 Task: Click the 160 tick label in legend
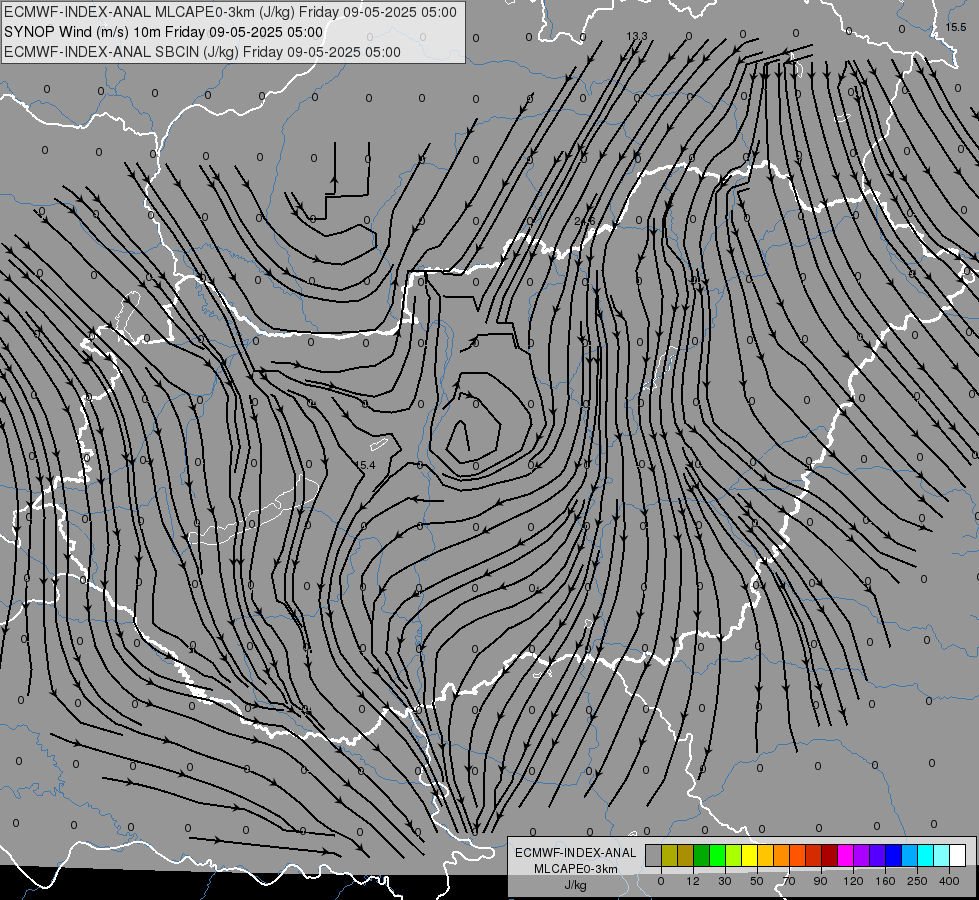(x=885, y=881)
